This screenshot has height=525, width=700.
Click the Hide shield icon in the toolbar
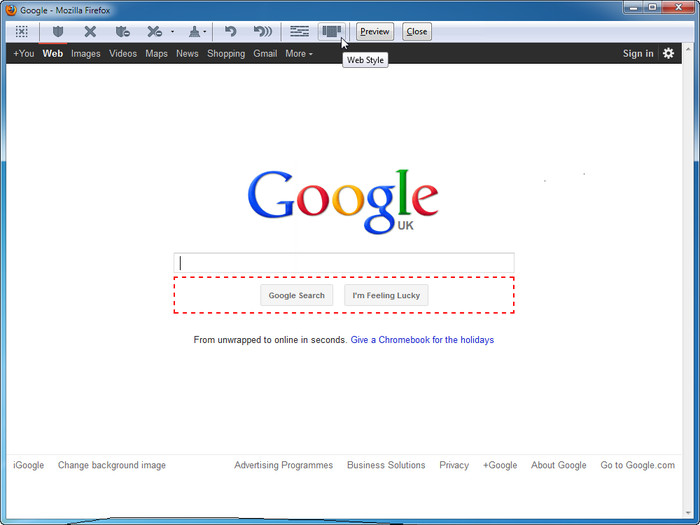point(58,31)
